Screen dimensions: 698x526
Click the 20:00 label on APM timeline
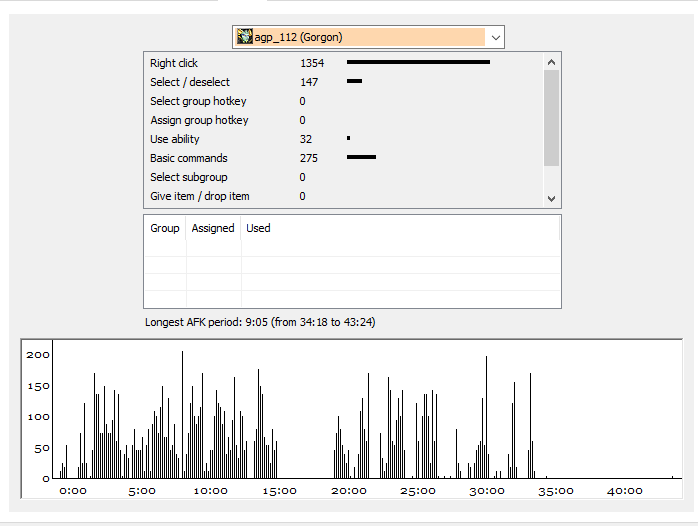coord(349,491)
